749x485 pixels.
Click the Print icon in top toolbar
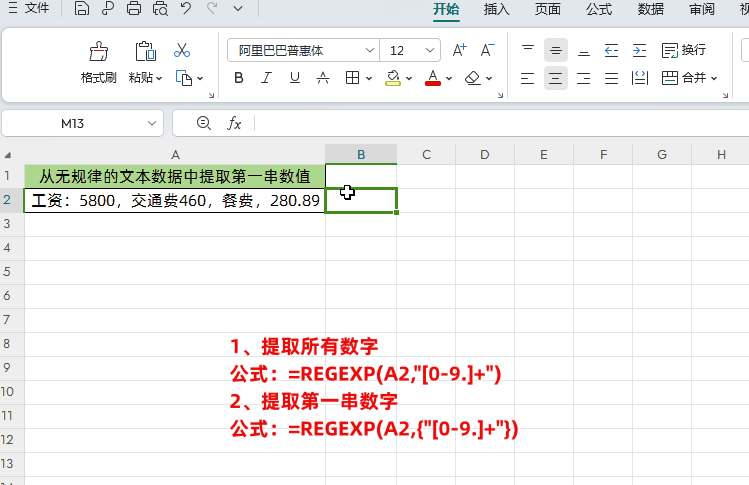click(134, 10)
